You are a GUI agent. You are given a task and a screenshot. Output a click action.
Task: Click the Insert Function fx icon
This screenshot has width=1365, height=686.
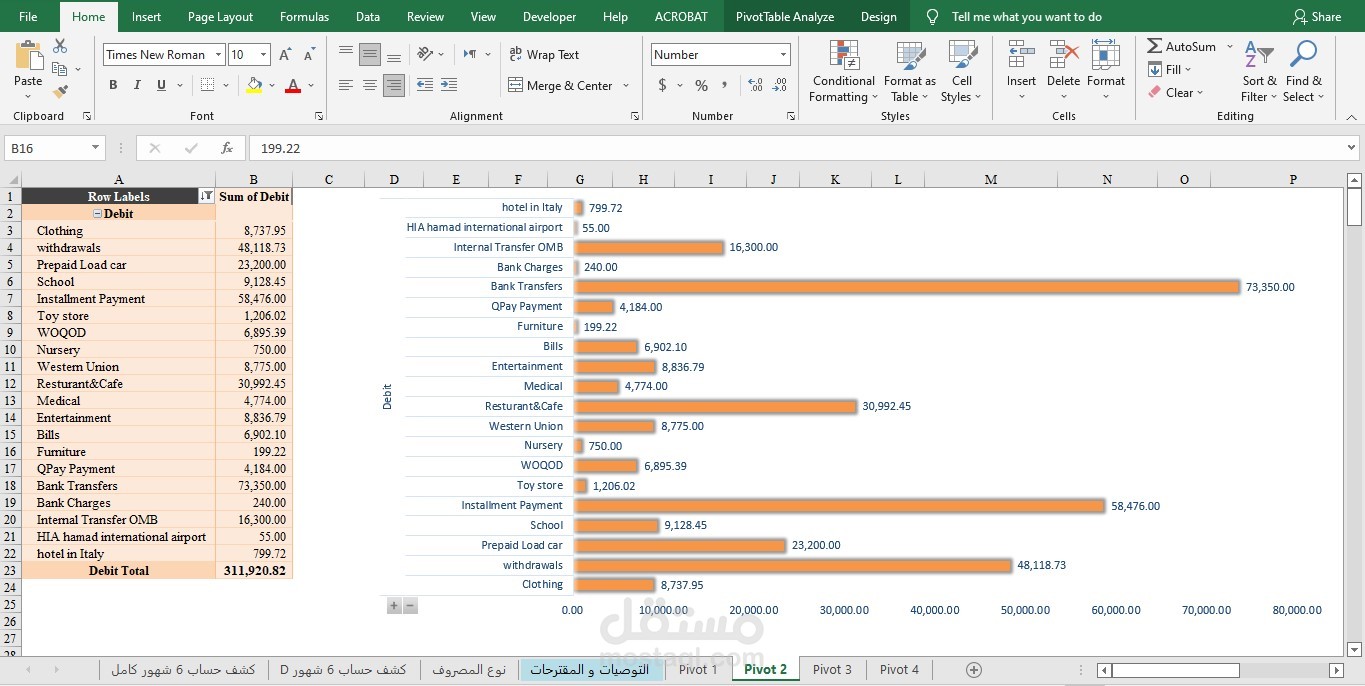[227, 148]
